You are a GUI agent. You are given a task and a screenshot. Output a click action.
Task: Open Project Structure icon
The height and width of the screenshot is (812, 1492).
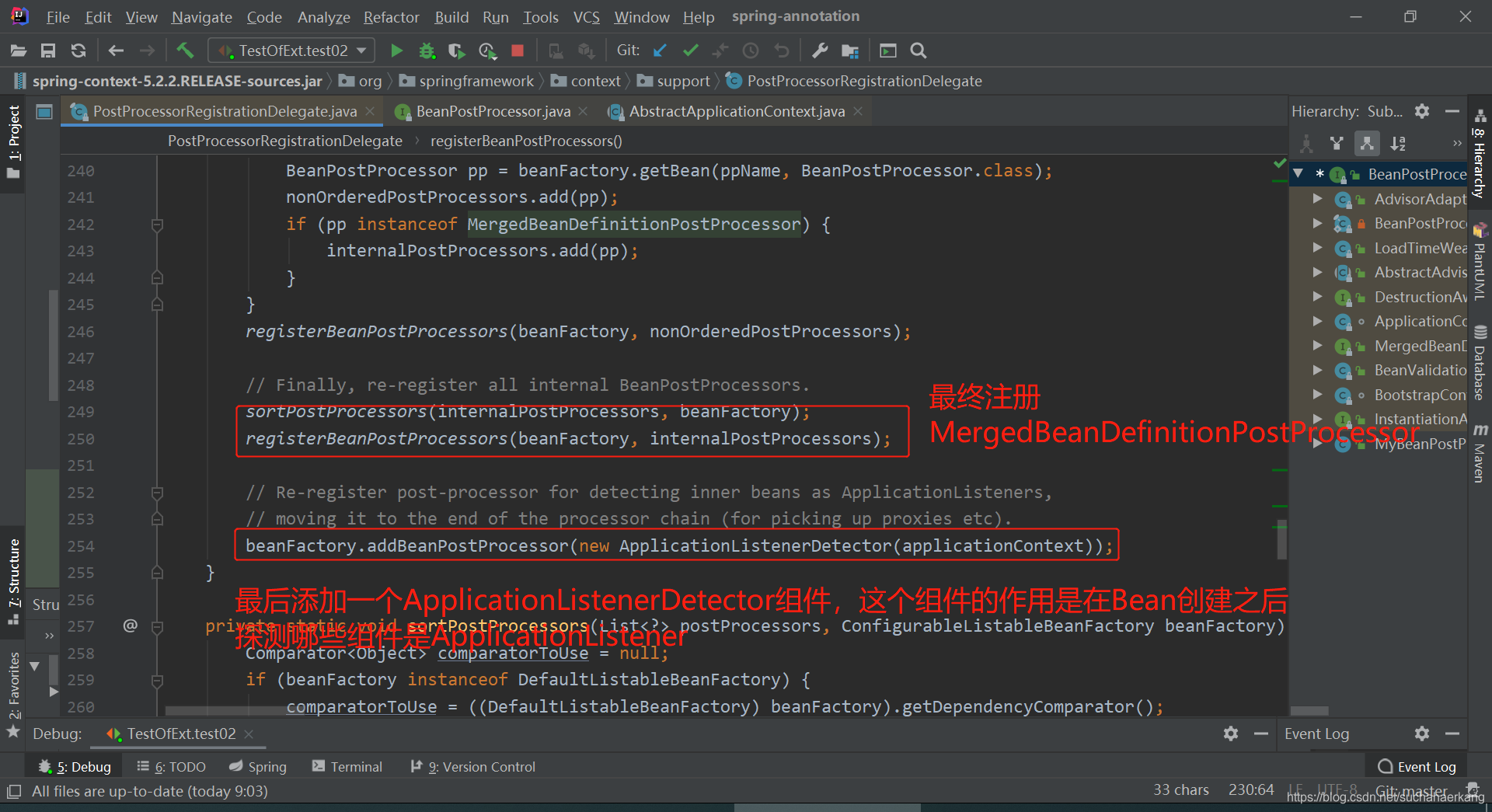tap(850, 51)
